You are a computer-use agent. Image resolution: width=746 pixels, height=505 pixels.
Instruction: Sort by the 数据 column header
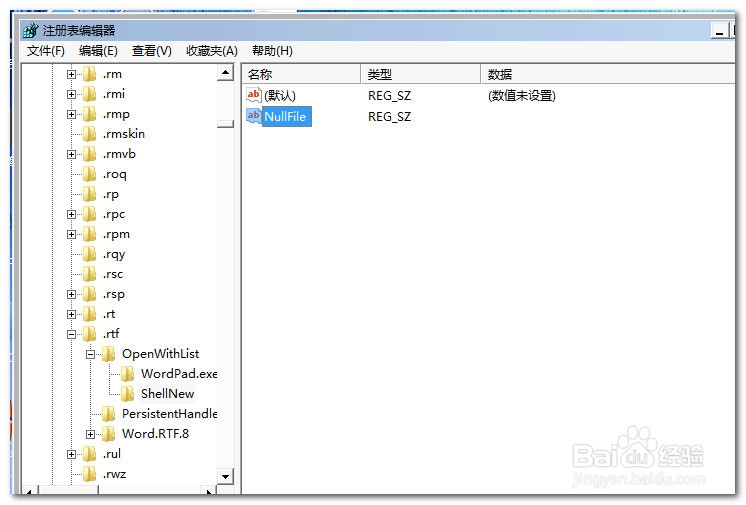pos(608,74)
